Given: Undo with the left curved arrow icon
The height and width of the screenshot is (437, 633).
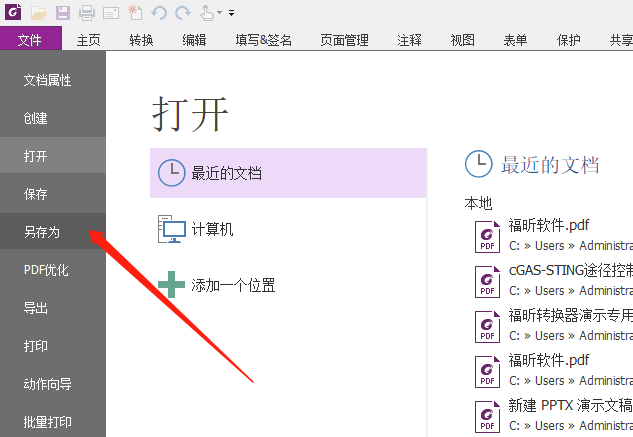Looking at the screenshot, I should click(x=159, y=13).
